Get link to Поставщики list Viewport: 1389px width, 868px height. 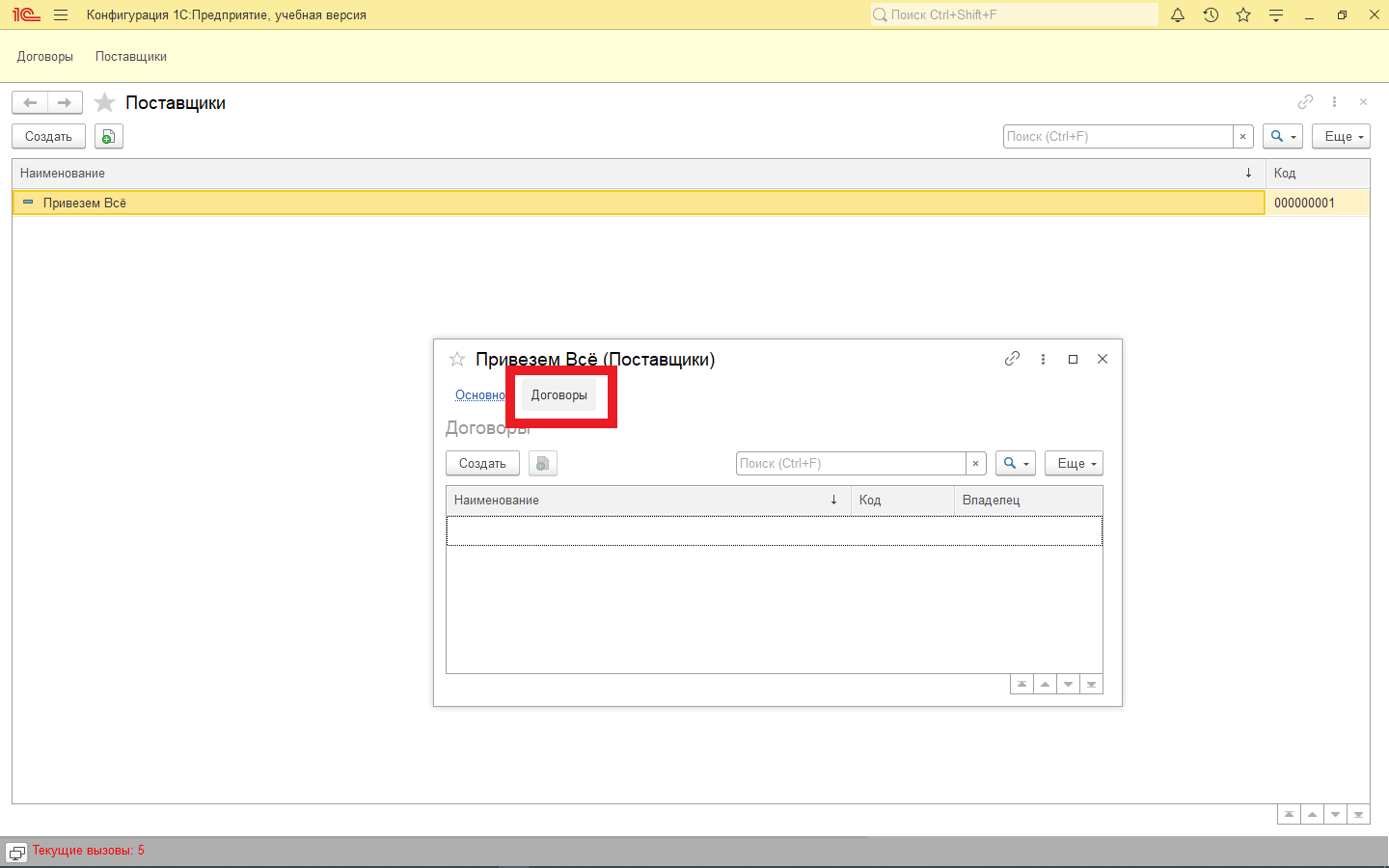1305,101
